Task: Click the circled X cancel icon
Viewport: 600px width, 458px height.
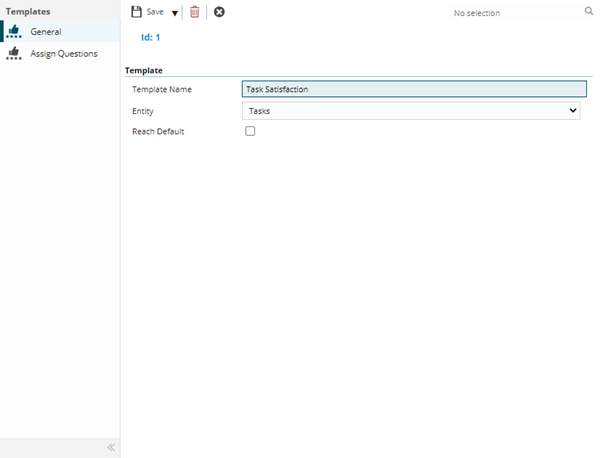Action: (219, 12)
